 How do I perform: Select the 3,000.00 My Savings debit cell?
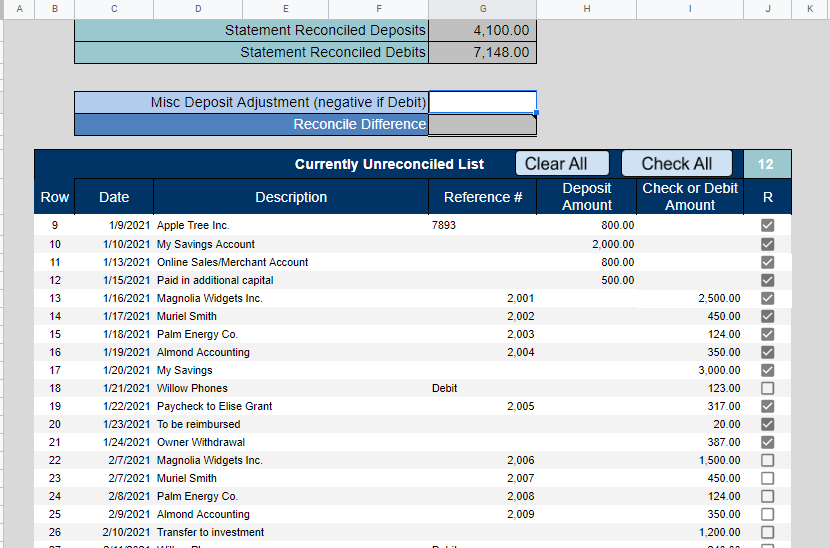[x=690, y=370]
